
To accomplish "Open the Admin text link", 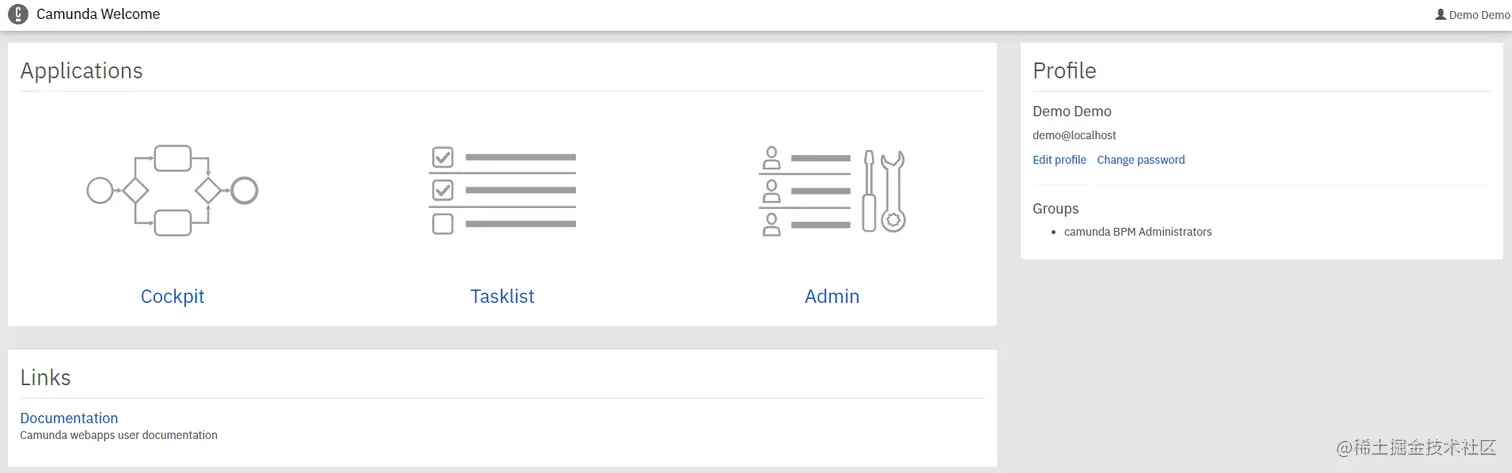I will point(832,296).
